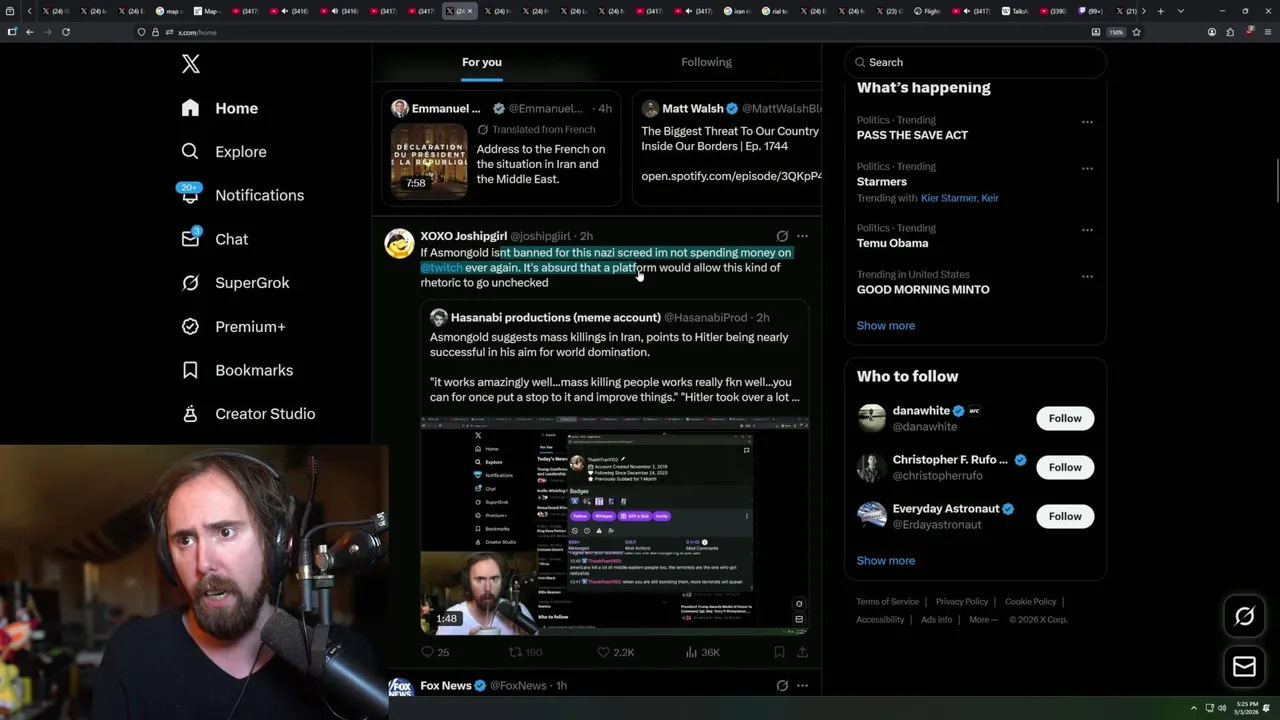Open XOXO Joshipgirl's profile avatar
1280x720 pixels.
pyautogui.click(x=399, y=244)
